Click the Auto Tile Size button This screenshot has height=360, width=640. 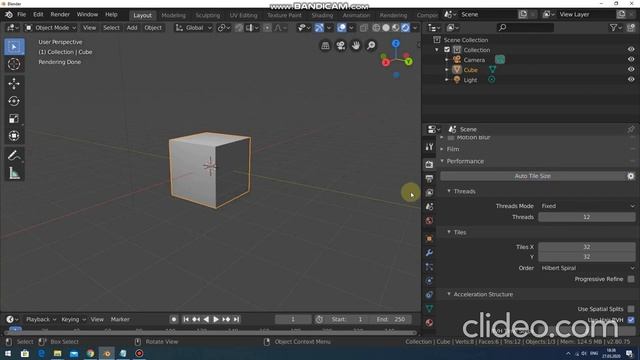click(532, 176)
